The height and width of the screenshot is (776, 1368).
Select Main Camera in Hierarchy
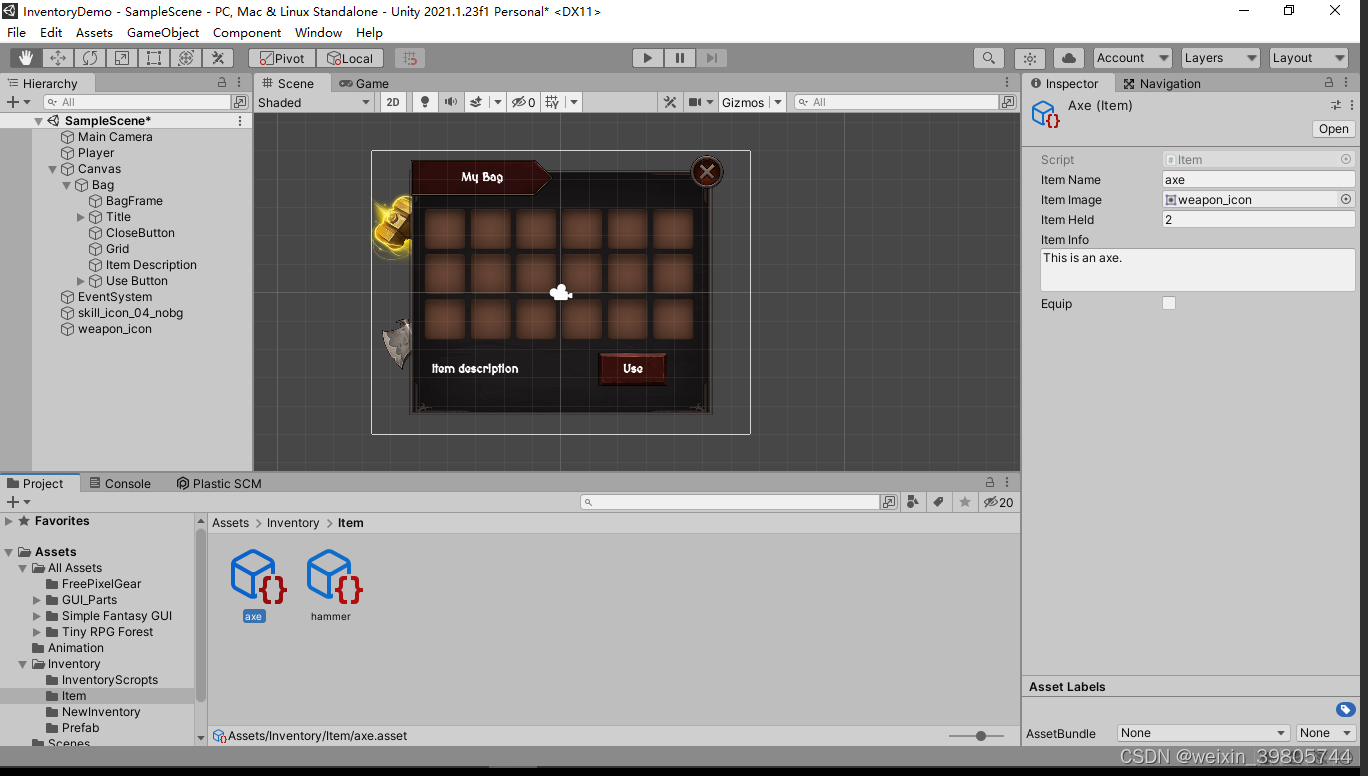coord(115,137)
